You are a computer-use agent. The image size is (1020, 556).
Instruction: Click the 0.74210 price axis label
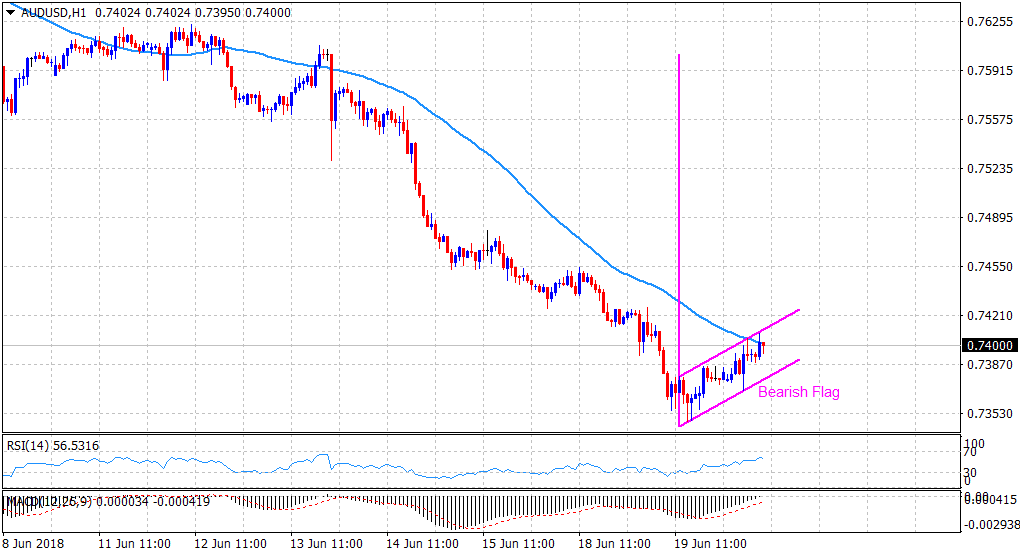pos(987,315)
